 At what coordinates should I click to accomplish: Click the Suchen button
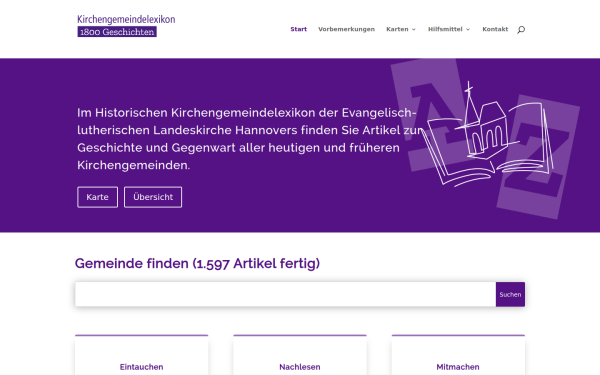[x=510, y=294]
